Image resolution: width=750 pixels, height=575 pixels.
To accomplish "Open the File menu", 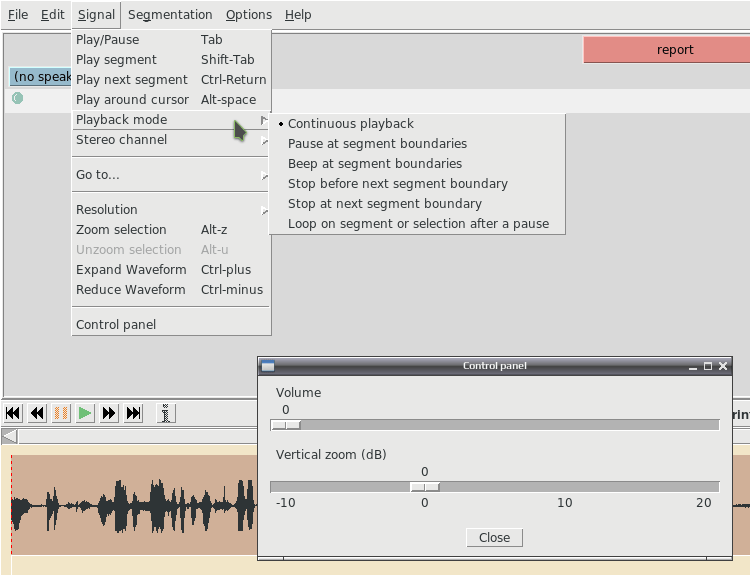I will (18, 15).
